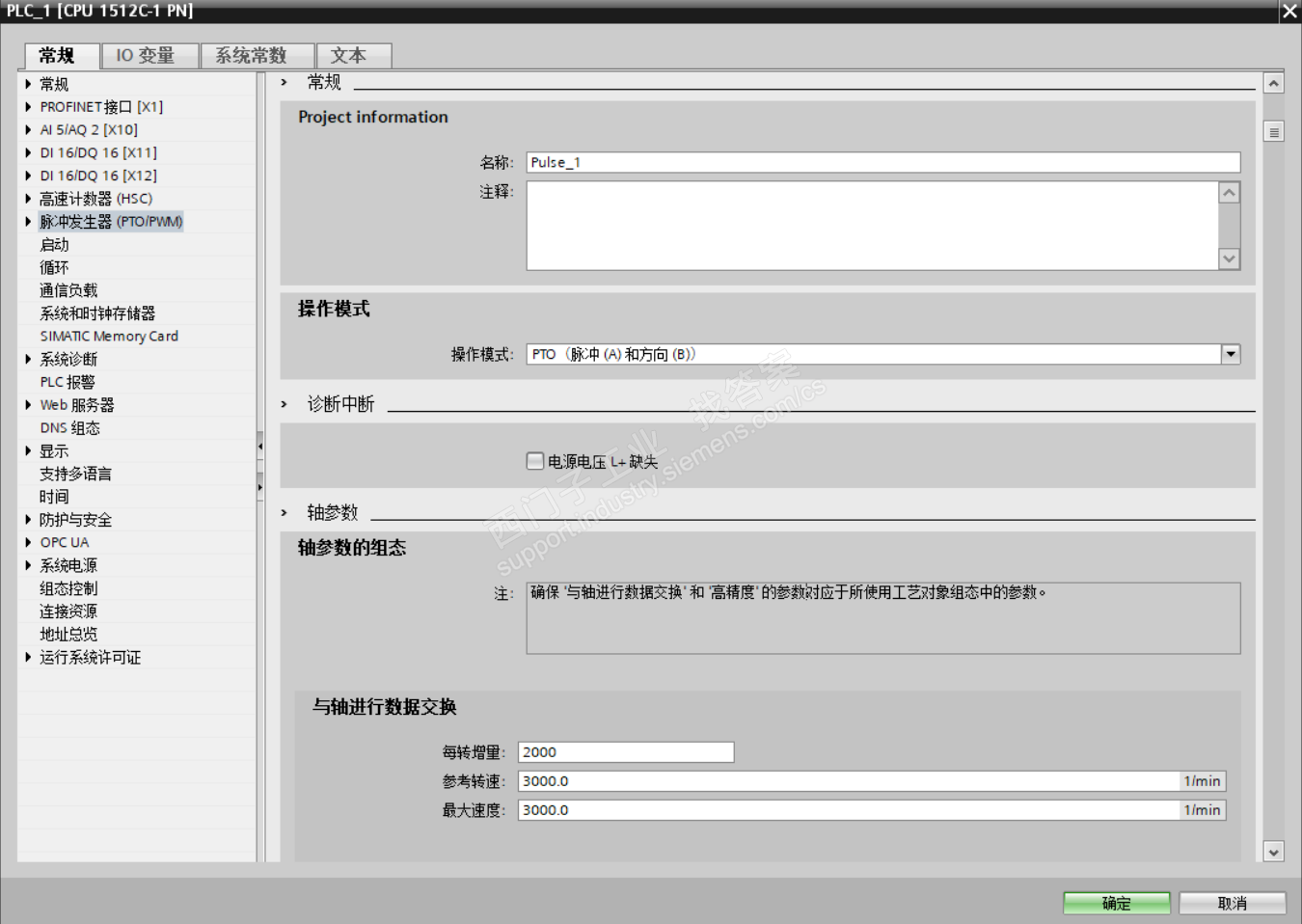Expand the DI 16/DQ 16 [X11] node arrow

(28, 152)
